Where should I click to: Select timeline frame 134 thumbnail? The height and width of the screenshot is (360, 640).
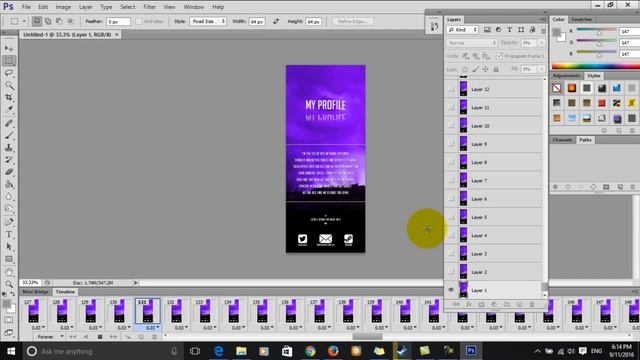click(x=233, y=311)
